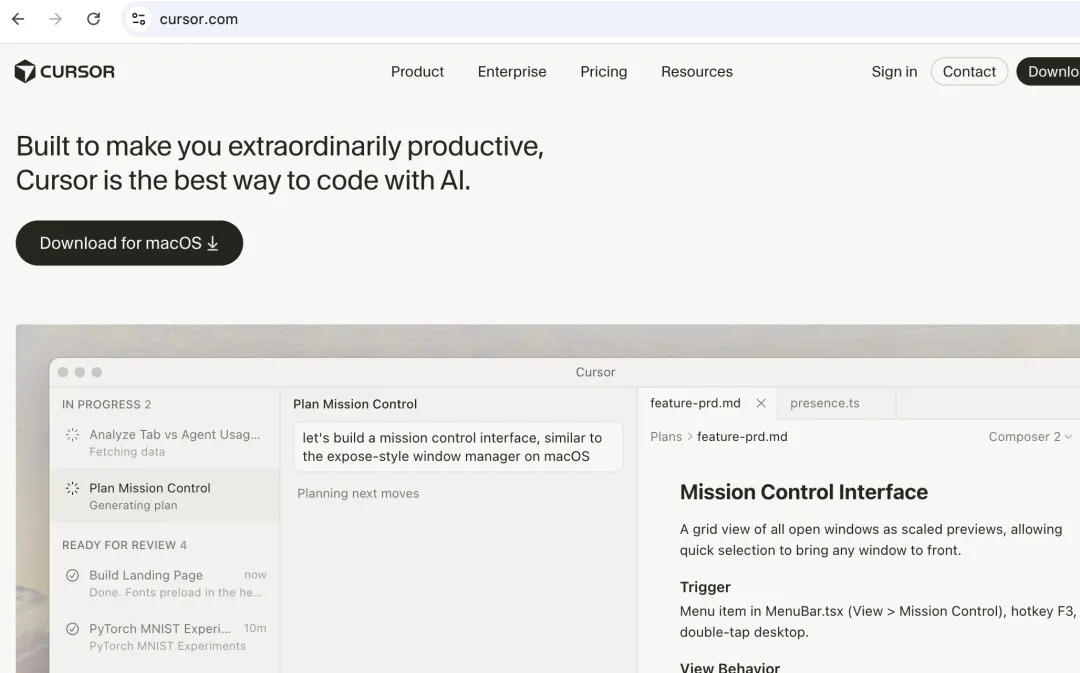Click Download for macOS button

pyautogui.click(x=129, y=243)
